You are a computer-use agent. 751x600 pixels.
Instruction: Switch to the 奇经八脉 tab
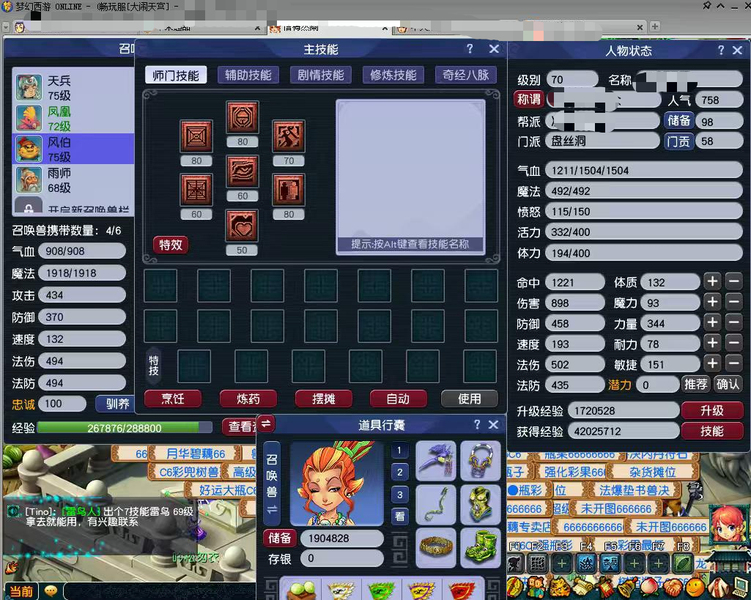click(x=465, y=75)
